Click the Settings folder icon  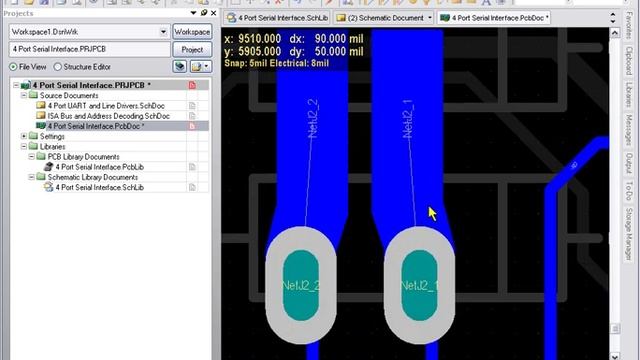(x=33, y=136)
